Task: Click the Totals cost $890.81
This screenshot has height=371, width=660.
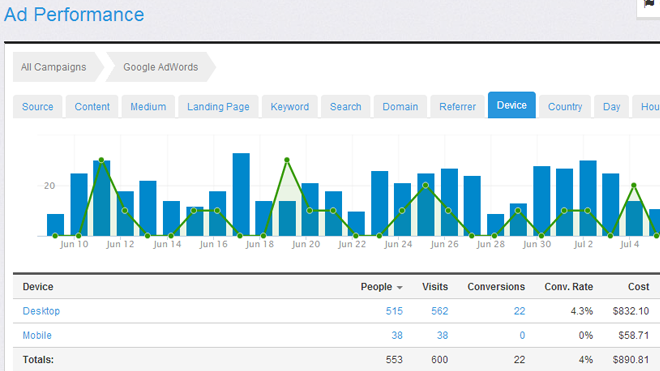Action: pos(631,360)
